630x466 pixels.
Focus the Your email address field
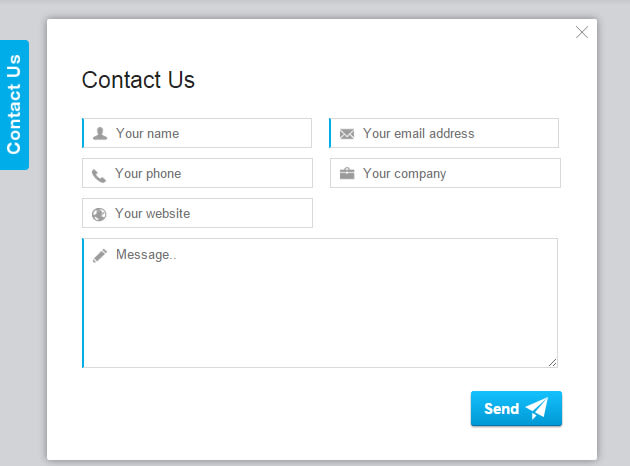(455, 133)
